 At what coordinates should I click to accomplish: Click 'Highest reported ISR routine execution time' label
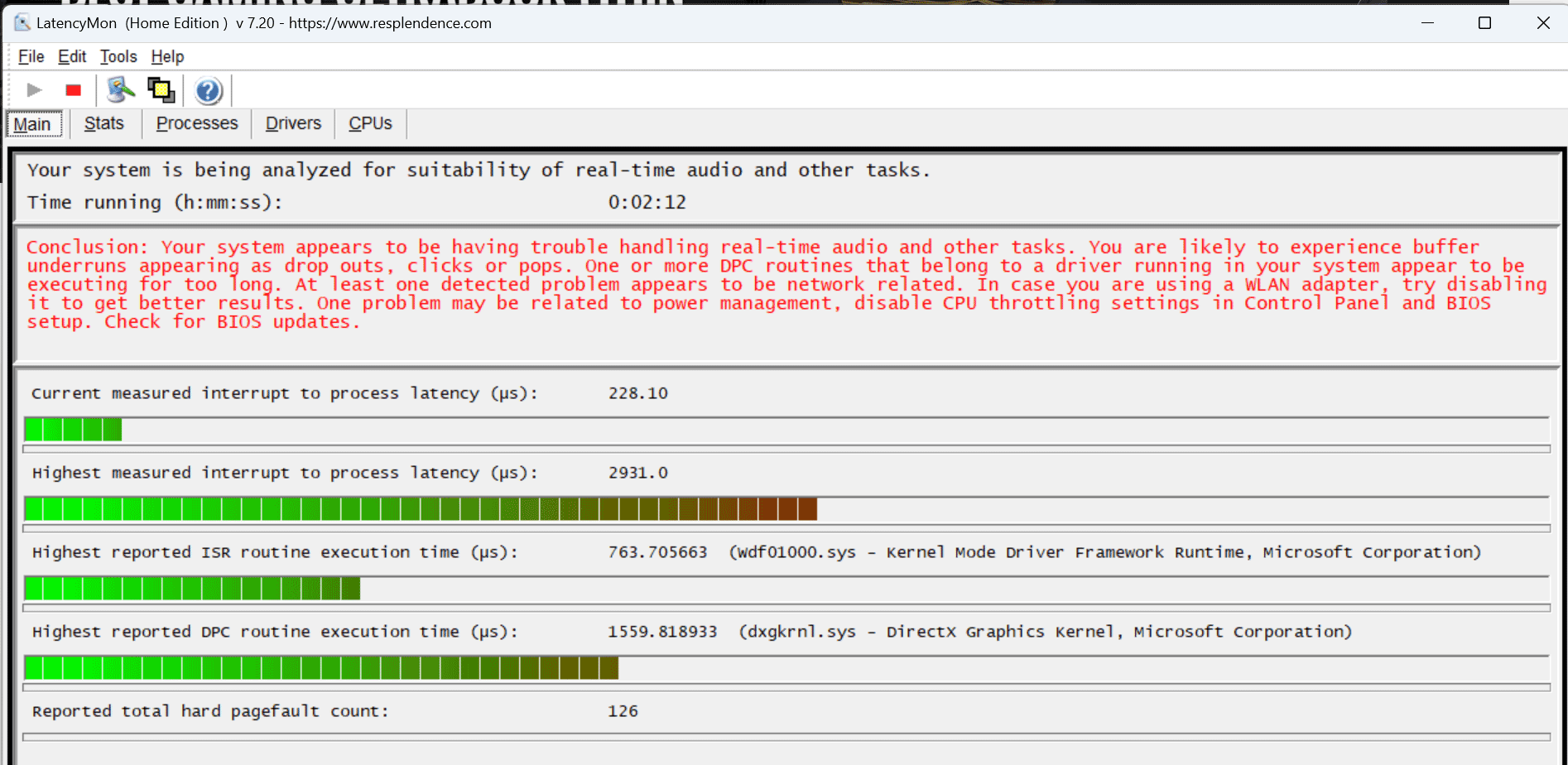(x=275, y=552)
